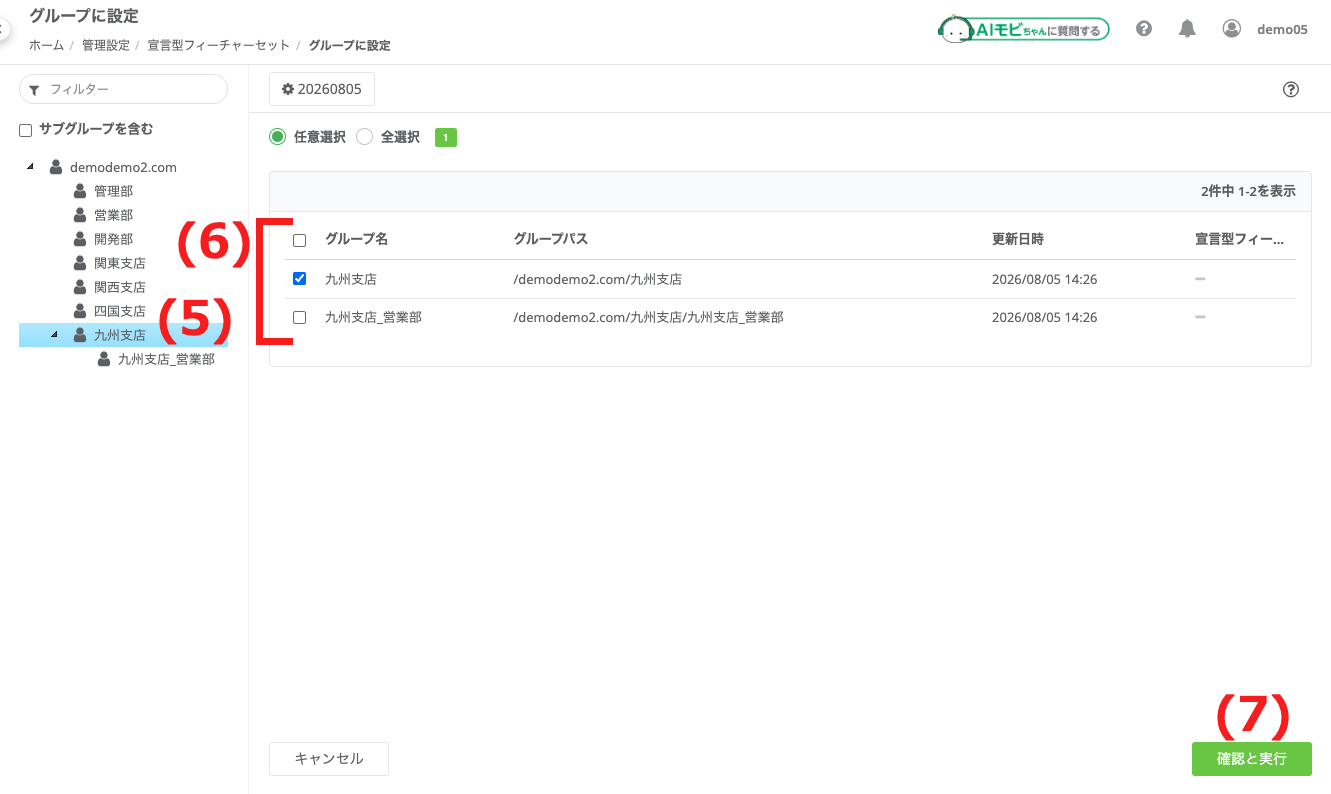
Task: Click the 九州支店_営業部 group name cell
Action: point(373,317)
